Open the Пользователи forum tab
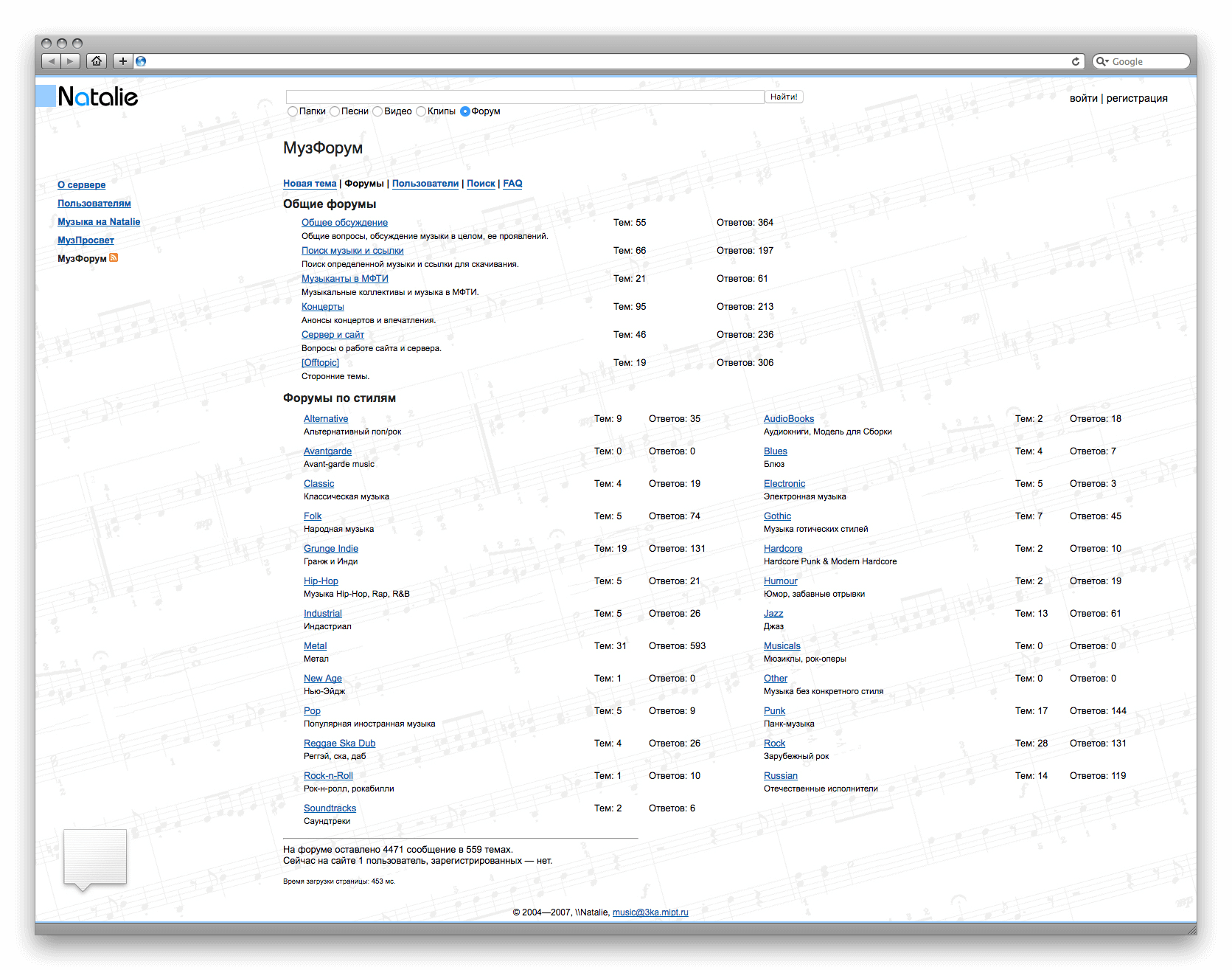 pos(425,184)
